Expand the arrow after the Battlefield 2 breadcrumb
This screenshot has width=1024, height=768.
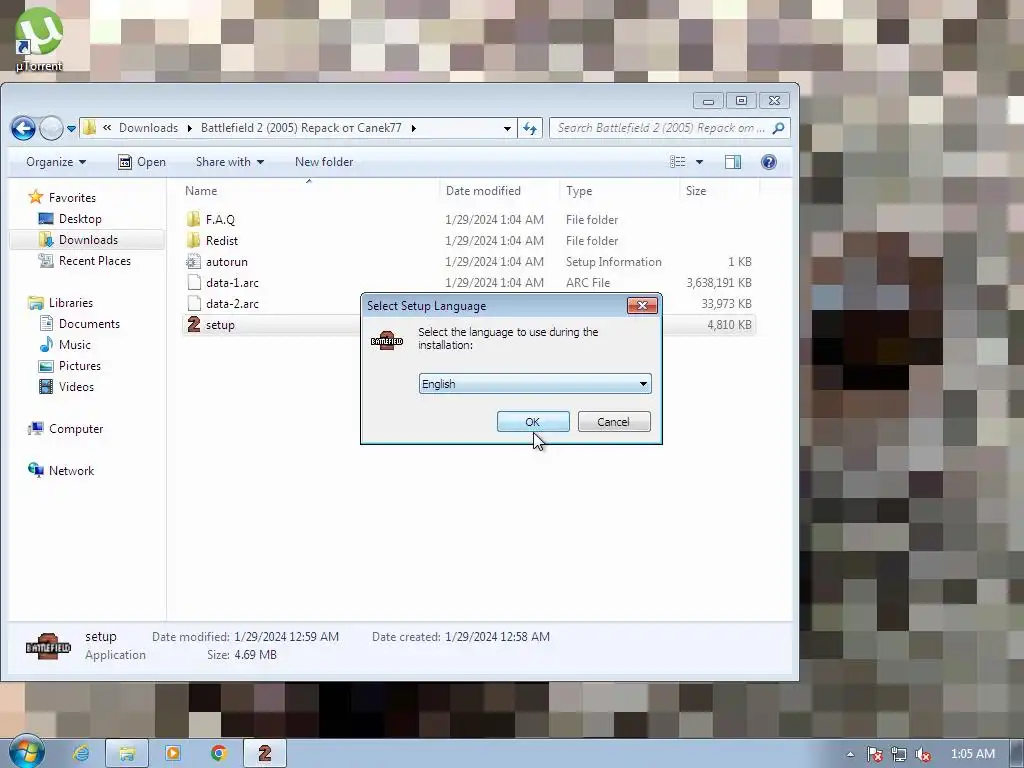pyautogui.click(x=413, y=128)
